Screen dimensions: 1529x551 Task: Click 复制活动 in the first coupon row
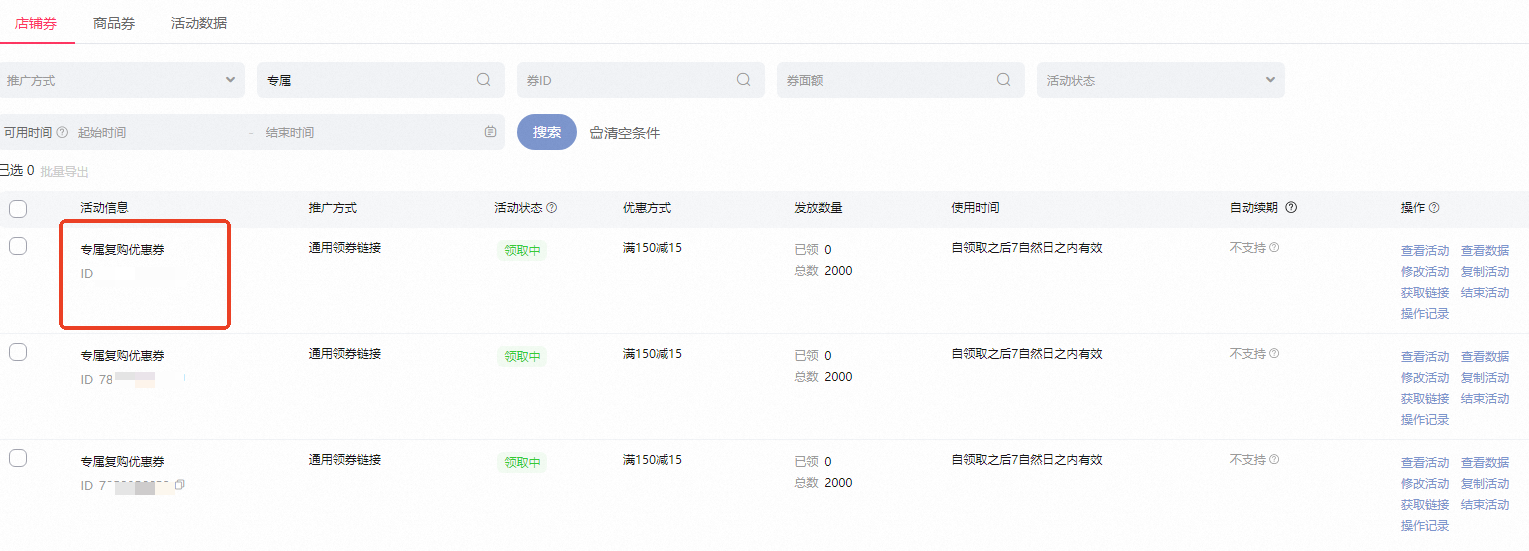click(1485, 272)
